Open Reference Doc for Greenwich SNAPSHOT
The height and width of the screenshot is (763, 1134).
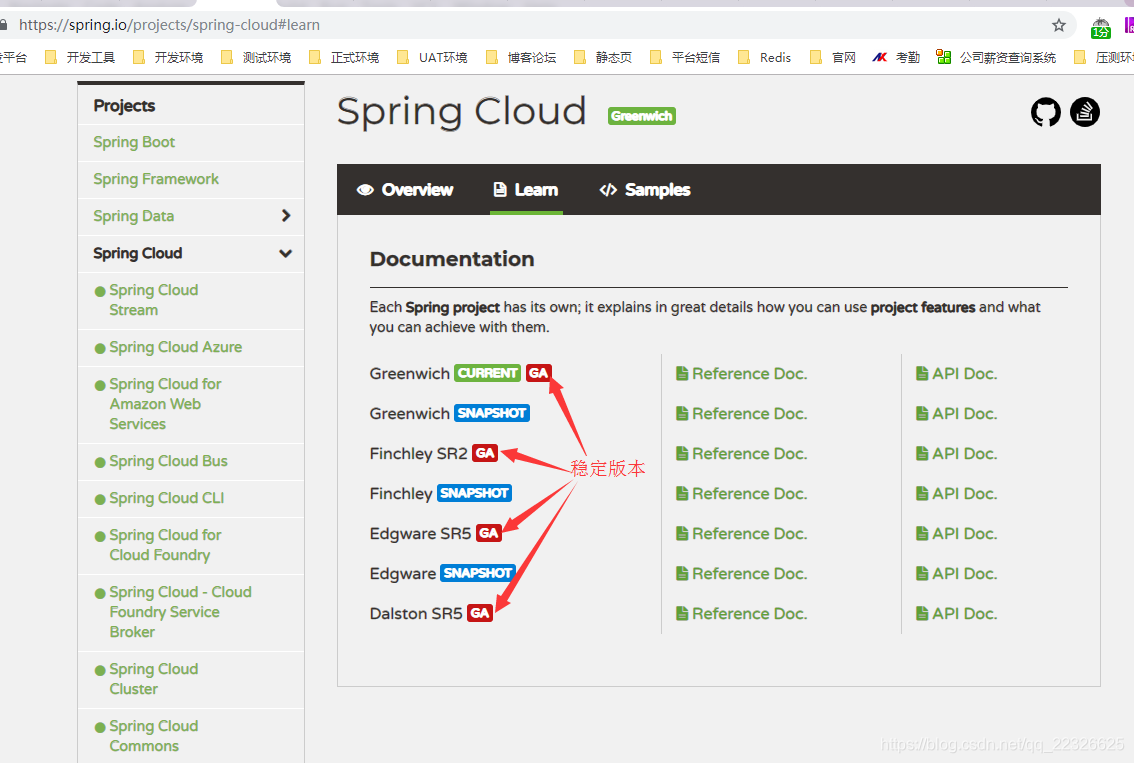tap(741, 414)
